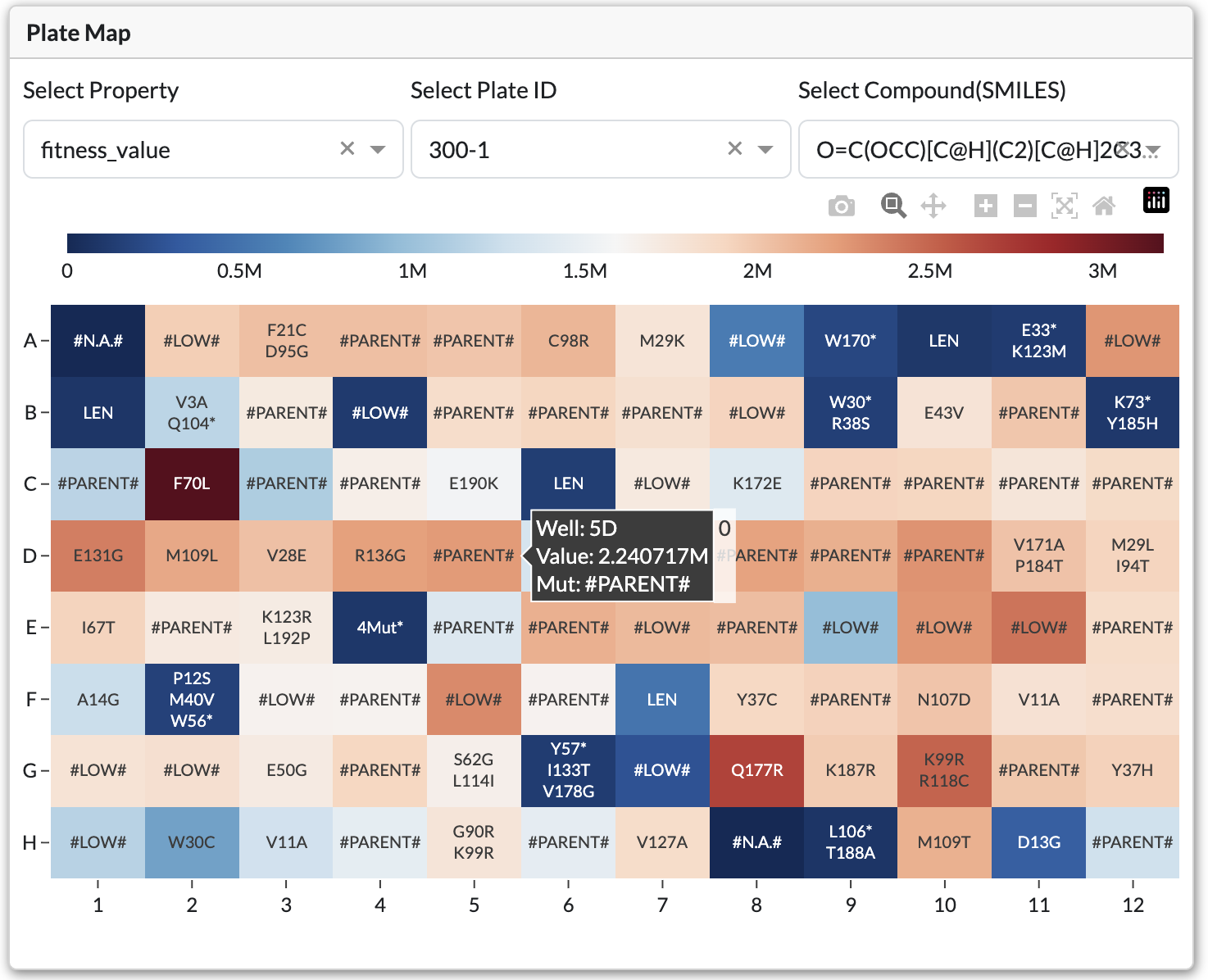Viewport: 1208px width, 980px height.
Task: Clear the fitness_value property selection
Action: tap(347, 148)
